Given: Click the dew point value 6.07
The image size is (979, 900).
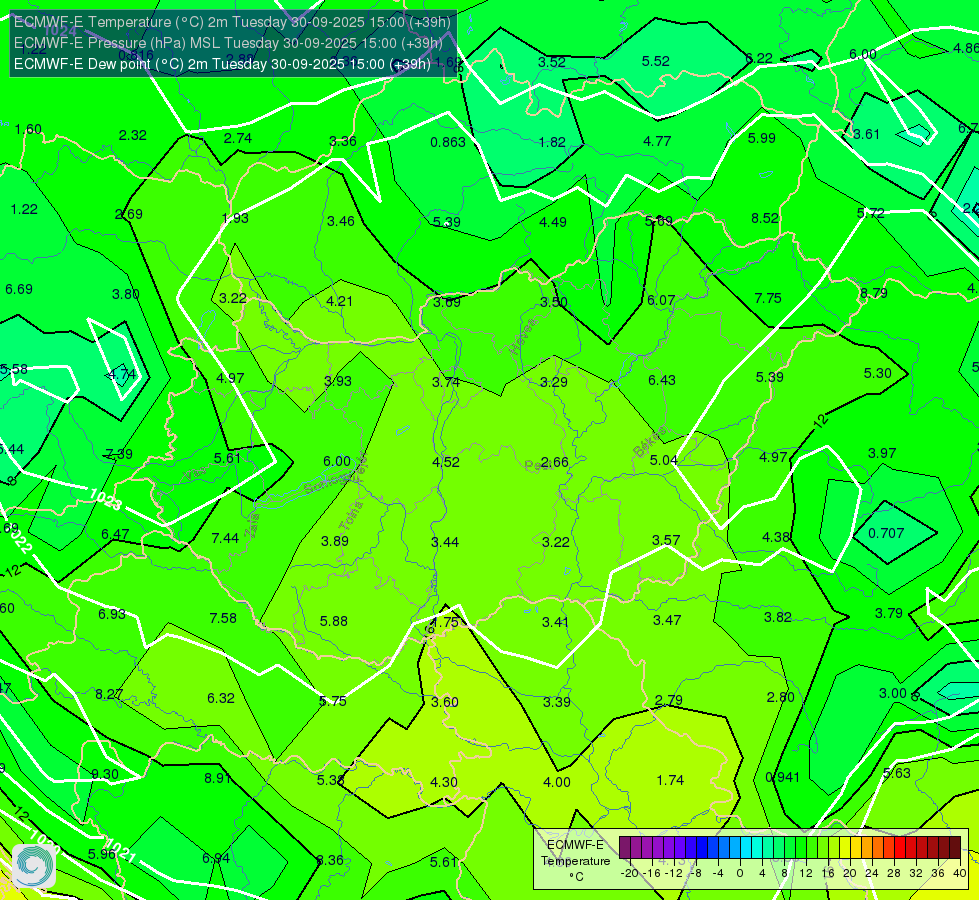Looking at the screenshot, I should (661, 300).
